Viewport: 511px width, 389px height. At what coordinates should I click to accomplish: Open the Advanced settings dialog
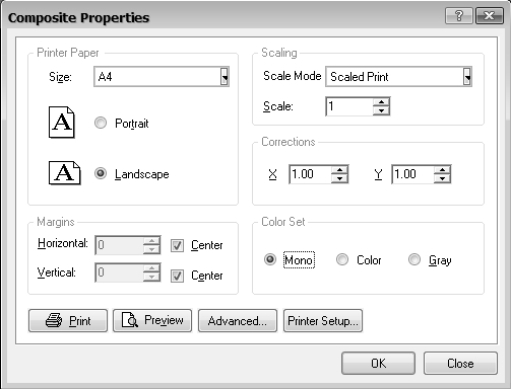coord(237,321)
